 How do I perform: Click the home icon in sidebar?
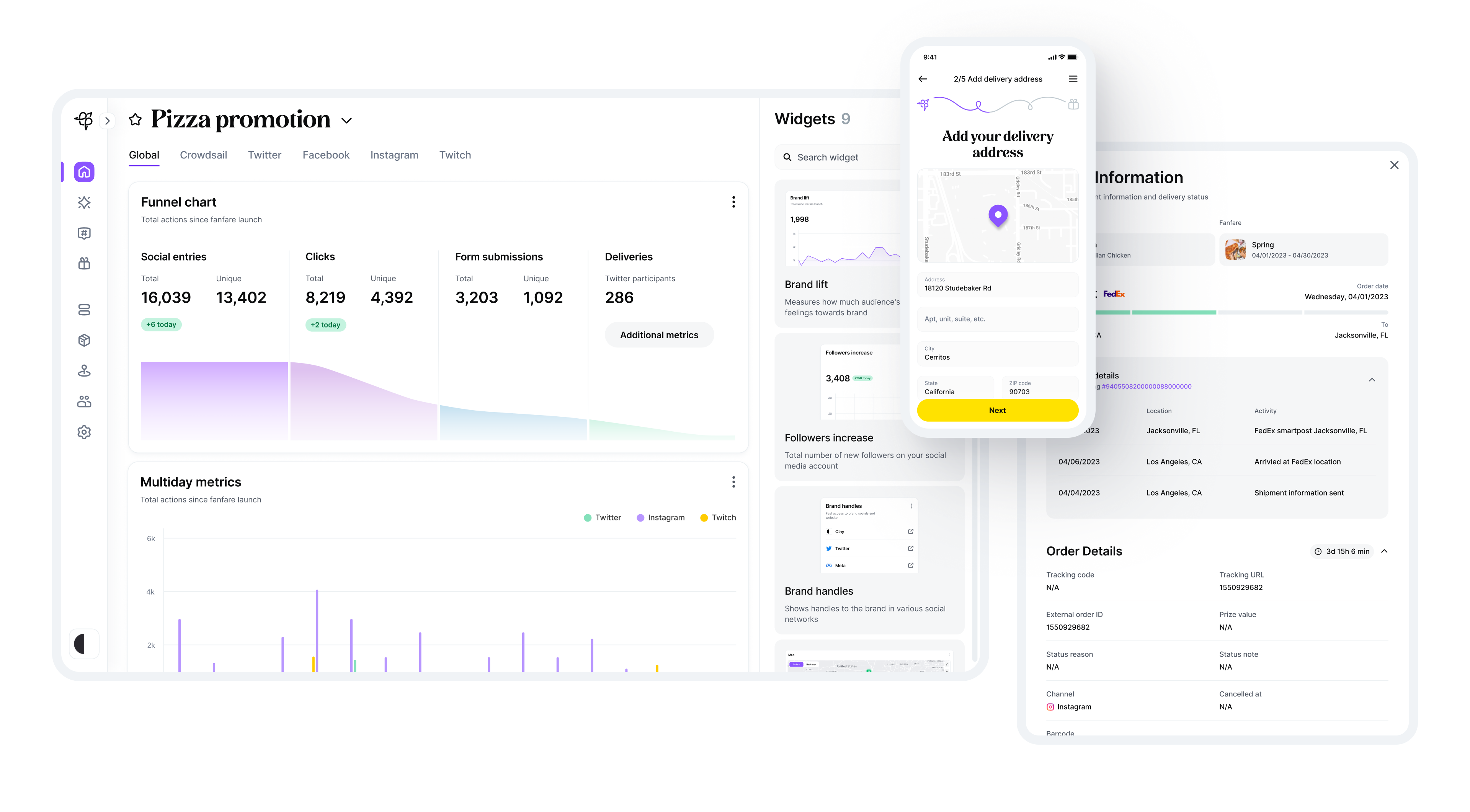(84, 172)
